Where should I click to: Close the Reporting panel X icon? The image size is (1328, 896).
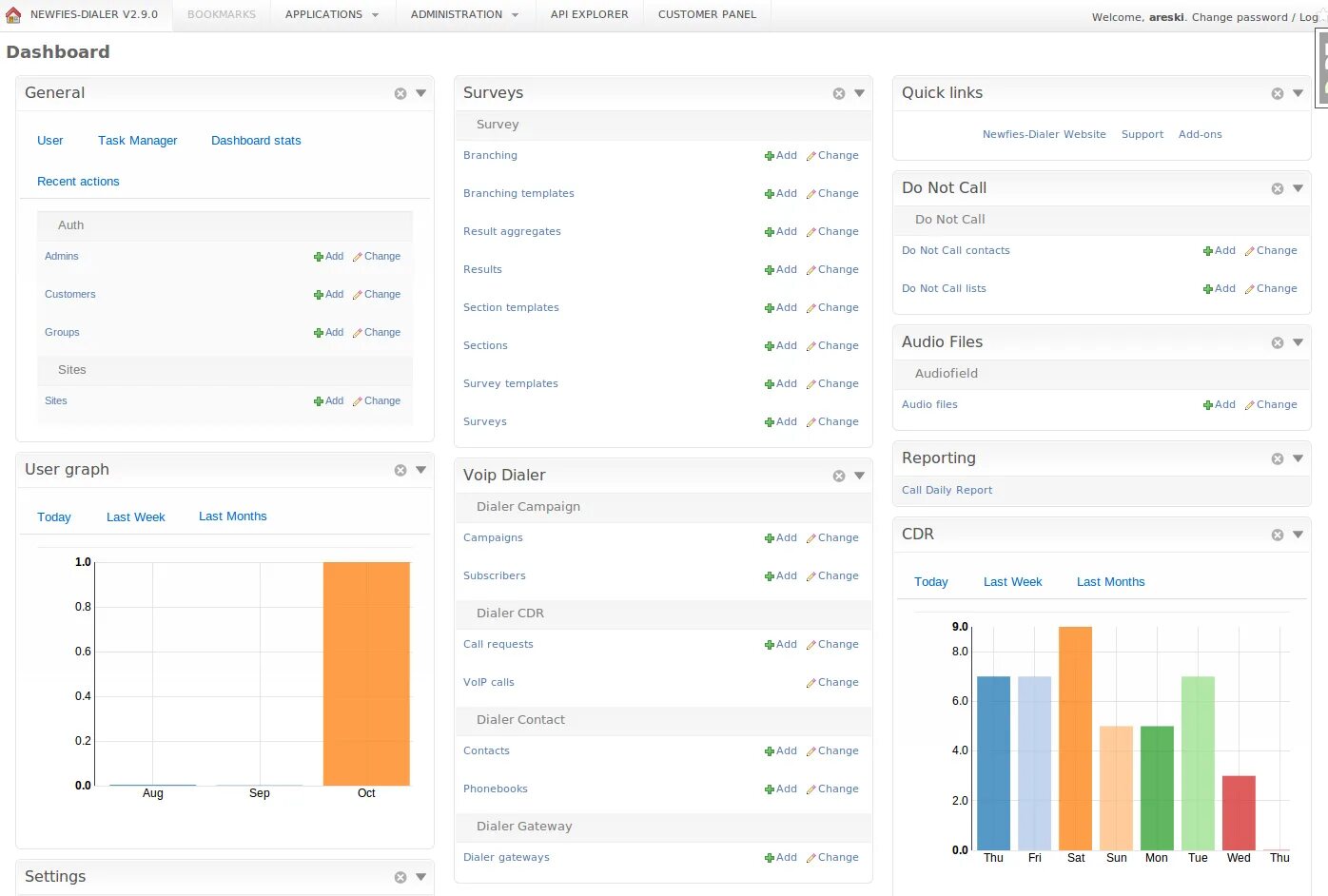pos(1278,458)
